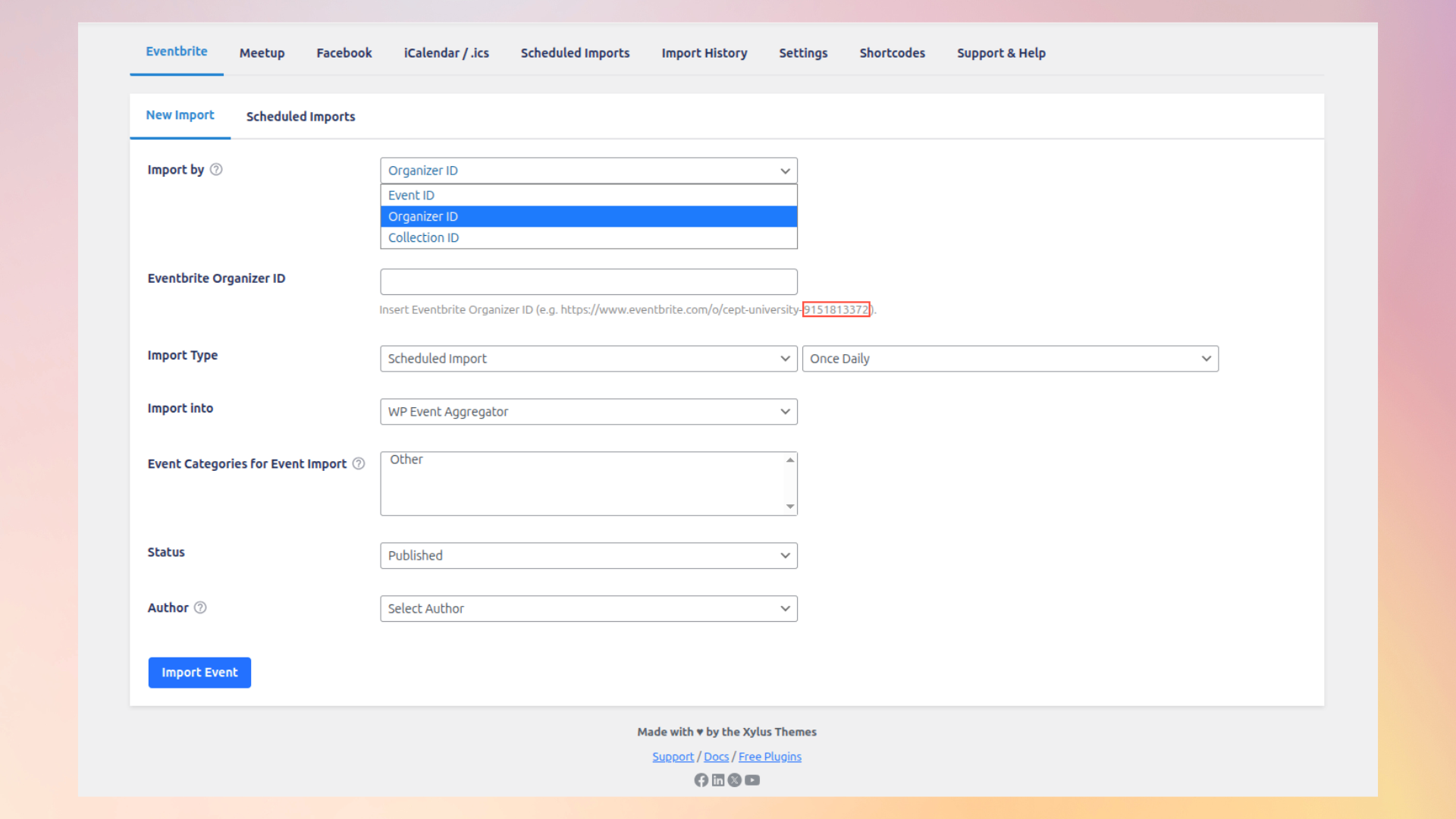1456x819 pixels.
Task: Click the Eventbrite Organizer ID input field
Action: click(588, 281)
